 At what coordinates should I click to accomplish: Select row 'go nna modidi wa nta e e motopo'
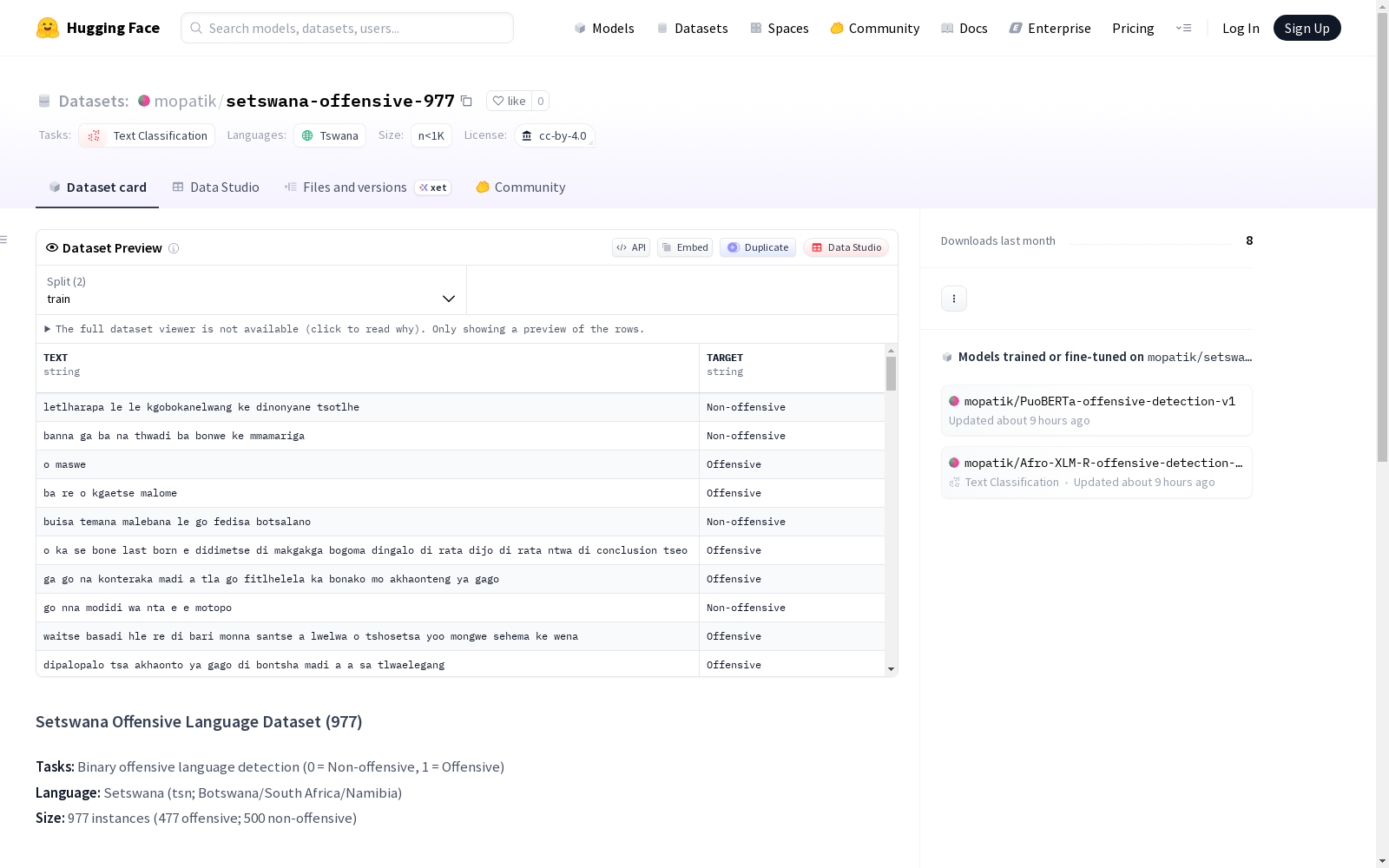coord(460,608)
